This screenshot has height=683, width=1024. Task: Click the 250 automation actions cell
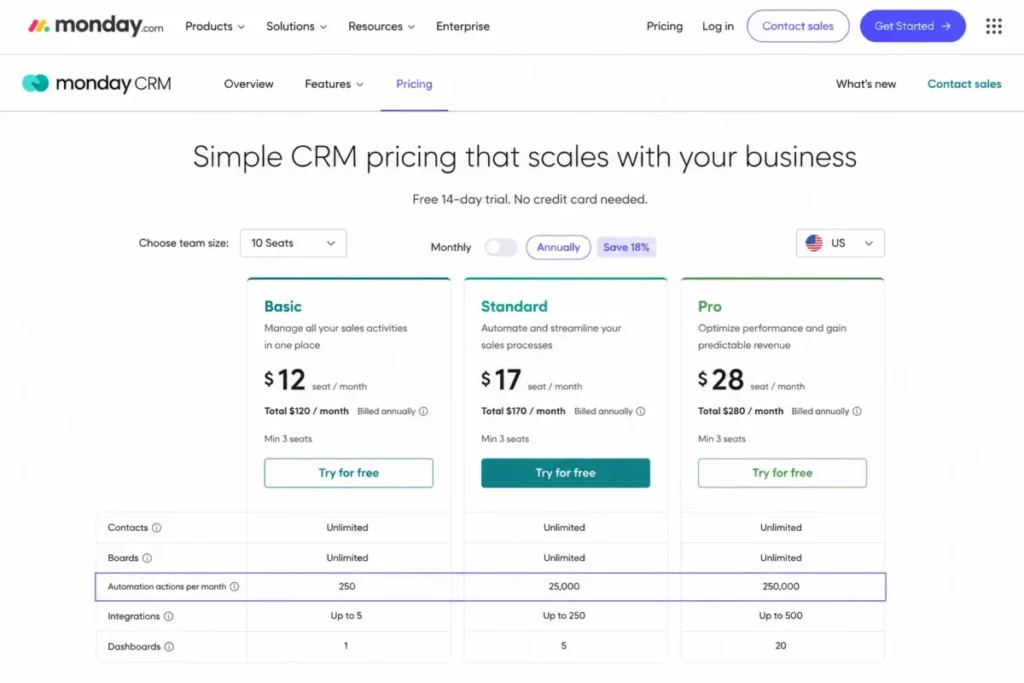point(347,586)
